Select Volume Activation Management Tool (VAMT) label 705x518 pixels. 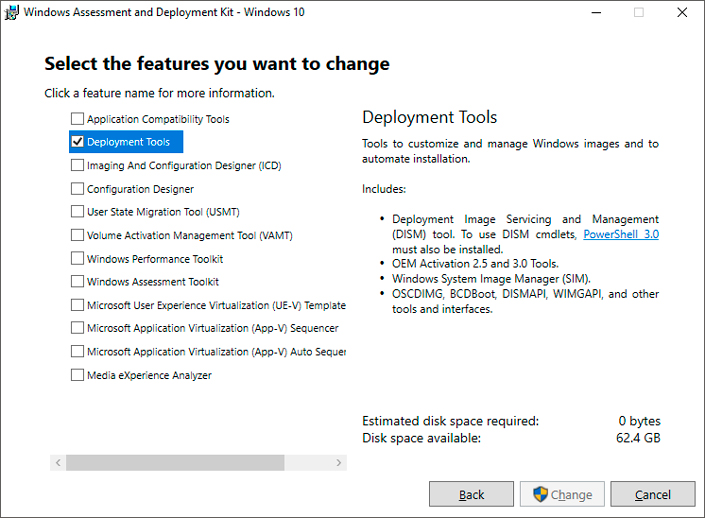[190, 235]
